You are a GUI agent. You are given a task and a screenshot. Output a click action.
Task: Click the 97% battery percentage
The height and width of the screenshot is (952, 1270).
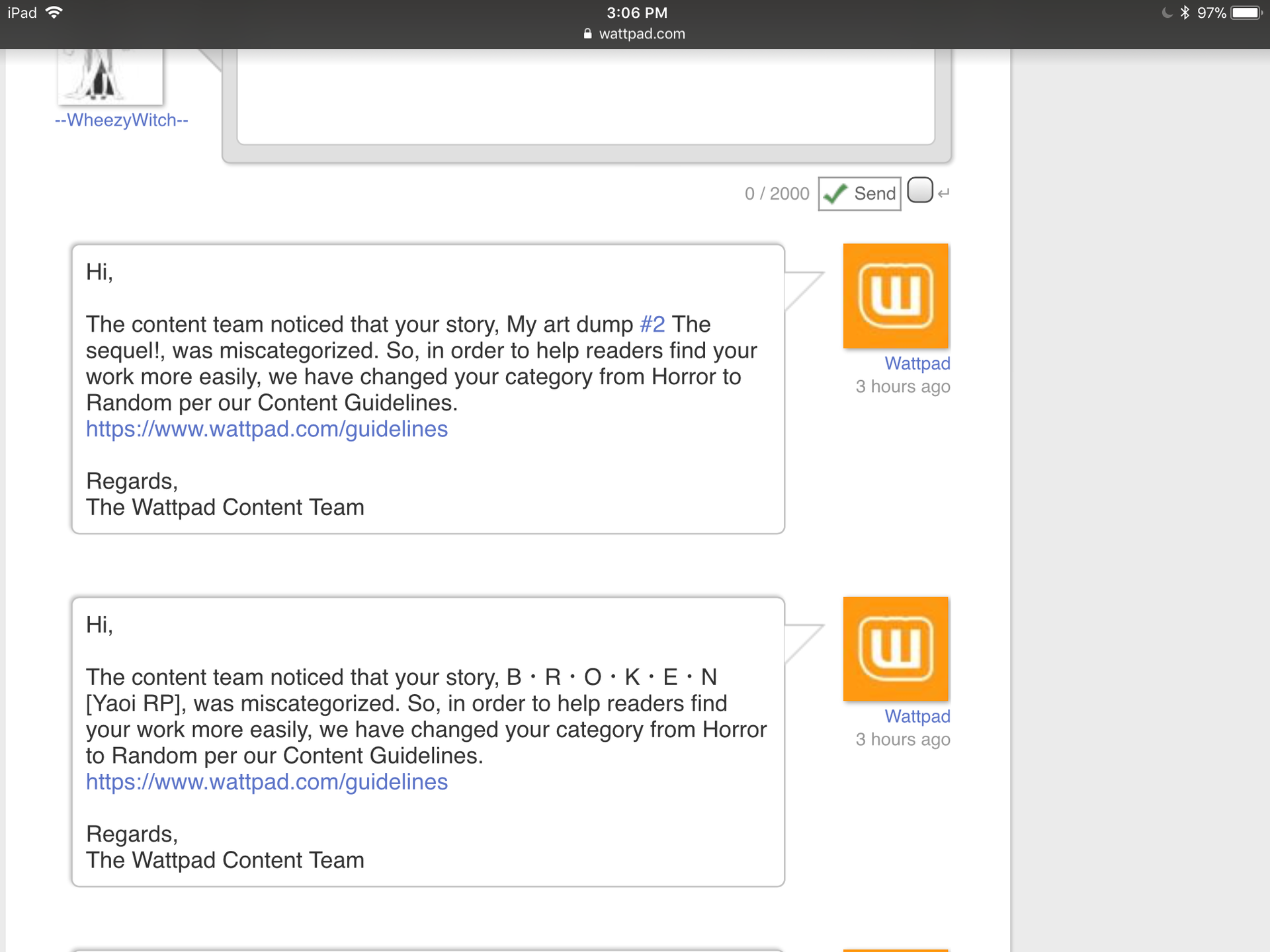(x=1211, y=13)
